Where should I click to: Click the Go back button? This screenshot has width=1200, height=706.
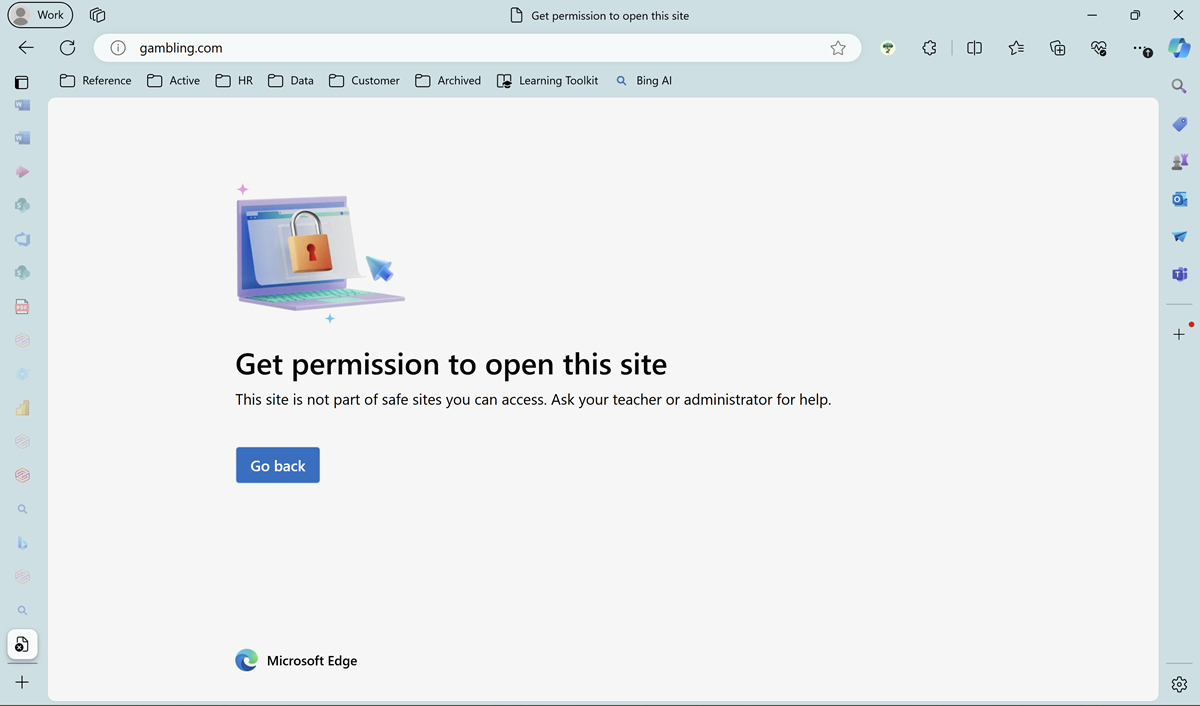click(x=277, y=464)
